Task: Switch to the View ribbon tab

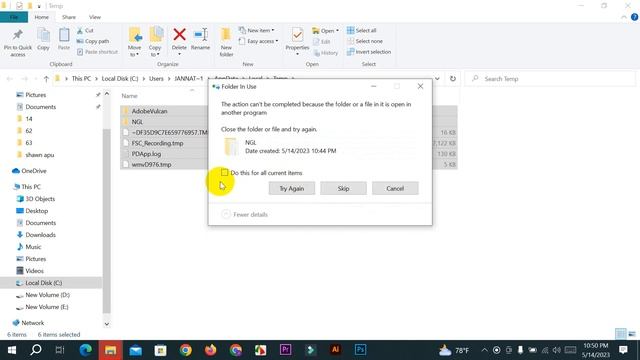Action: pyautogui.click(x=95, y=17)
